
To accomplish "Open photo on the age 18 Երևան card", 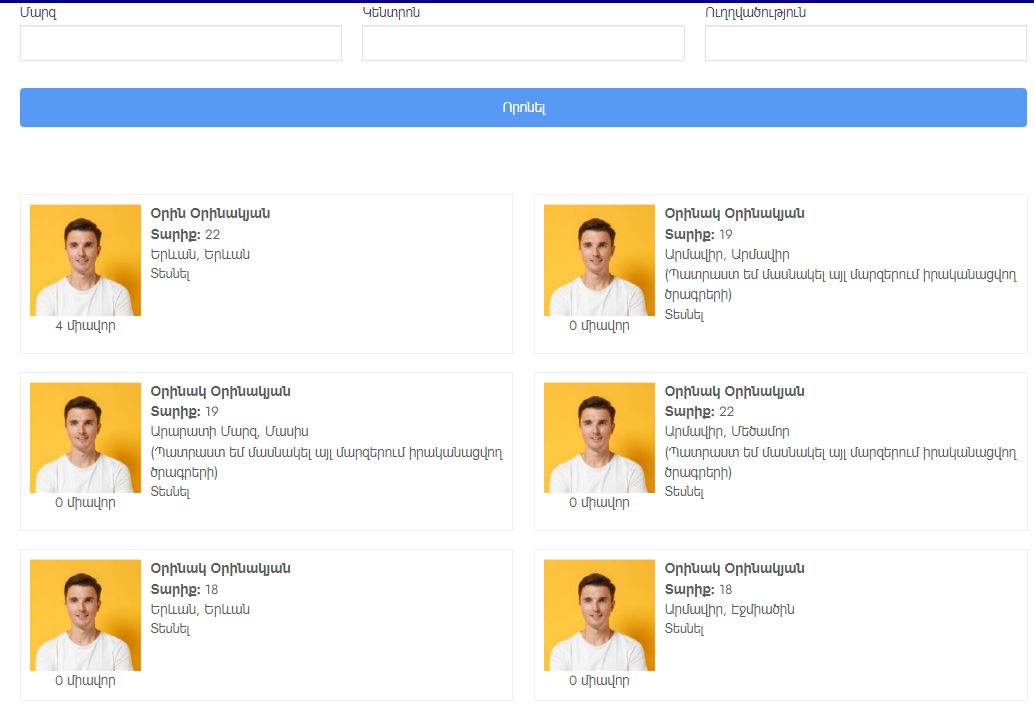I will click(x=85, y=615).
